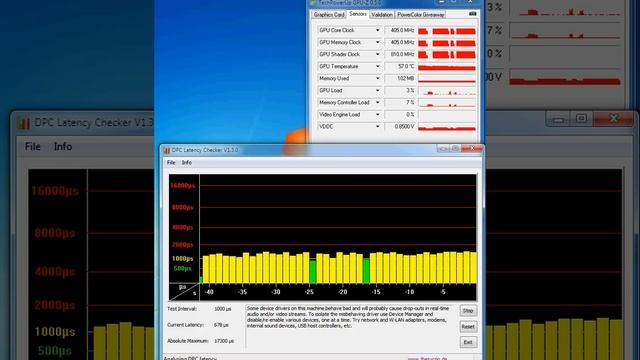The height and width of the screenshot is (360, 640).
Task: Click the 500µs axis label in front graph
Action: point(182,269)
